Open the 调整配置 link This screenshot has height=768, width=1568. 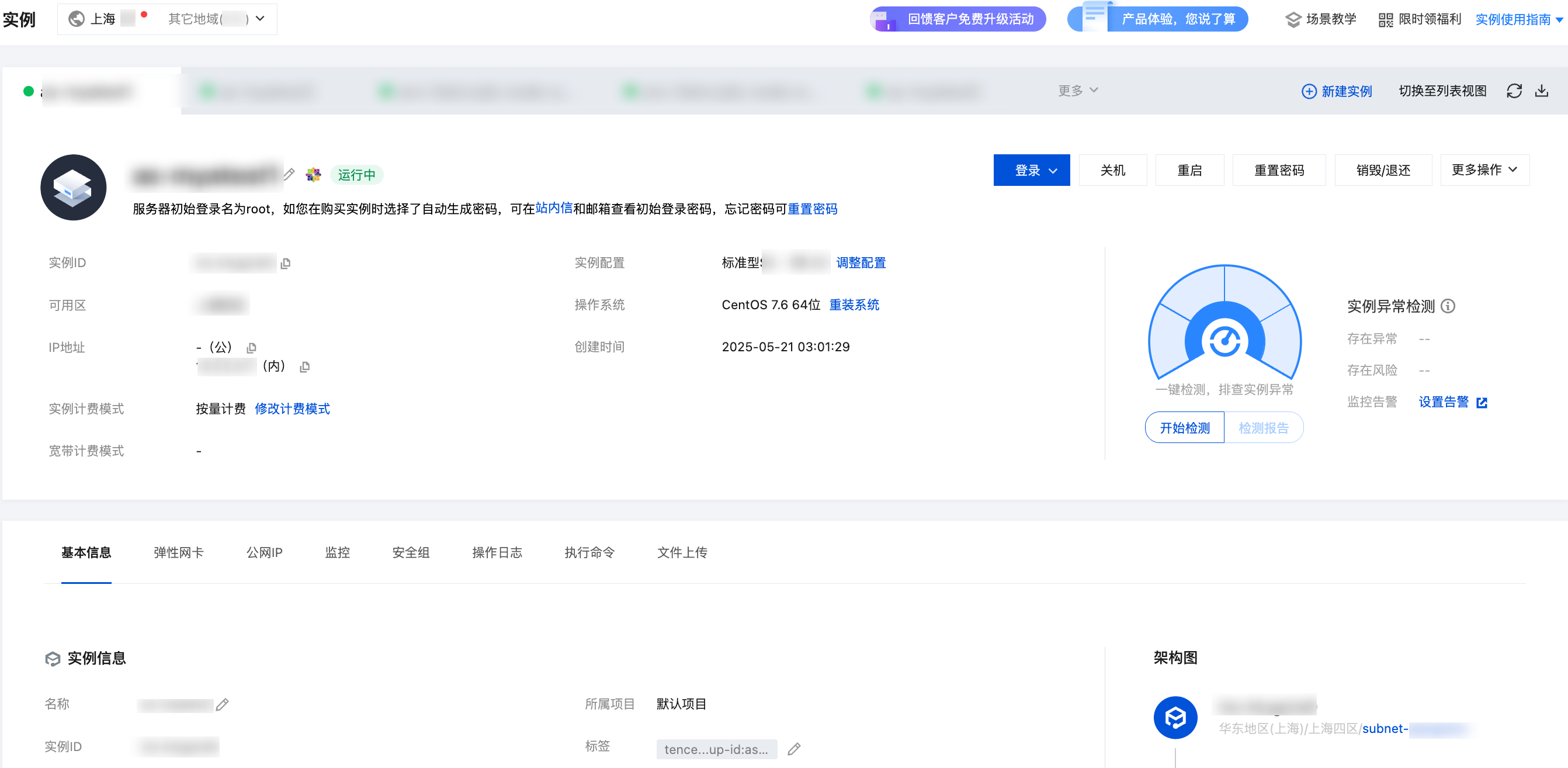(x=861, y=263)
